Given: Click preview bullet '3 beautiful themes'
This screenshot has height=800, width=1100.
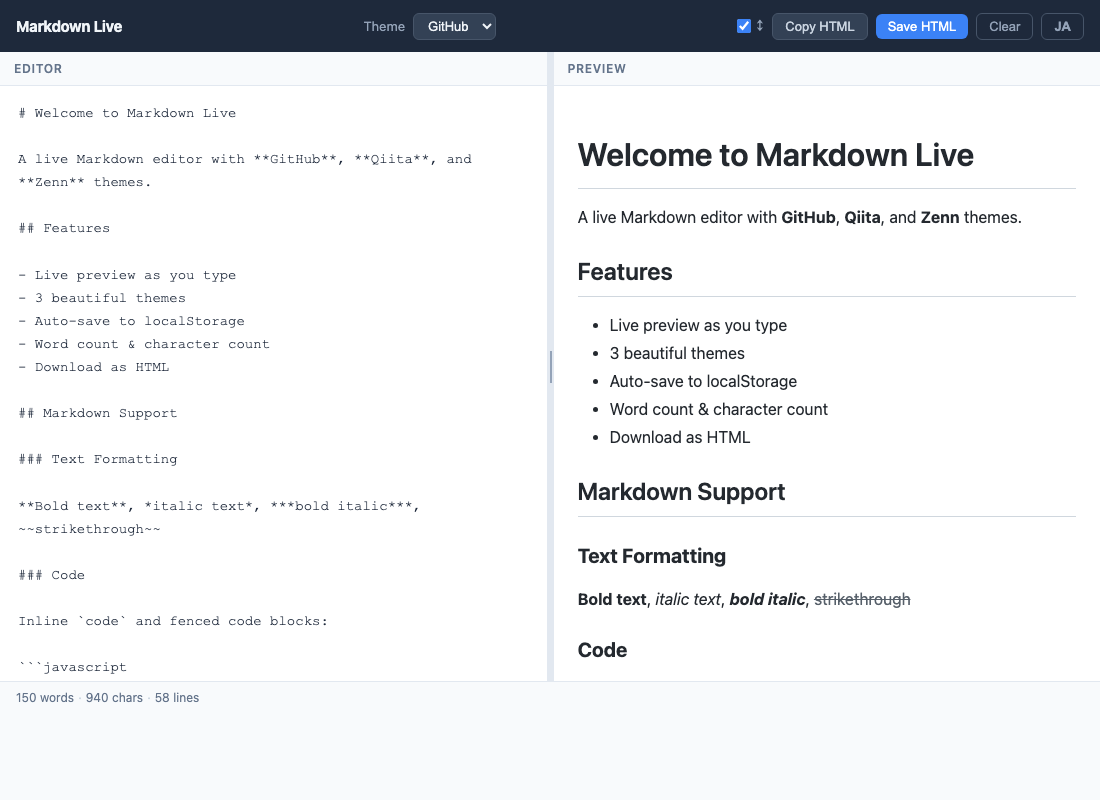Looking at the screenshot, I should [677, 354].
